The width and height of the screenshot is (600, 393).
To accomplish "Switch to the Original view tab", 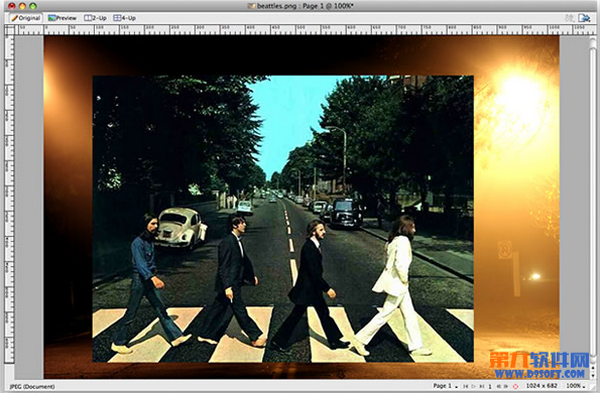I will point(25,18).
